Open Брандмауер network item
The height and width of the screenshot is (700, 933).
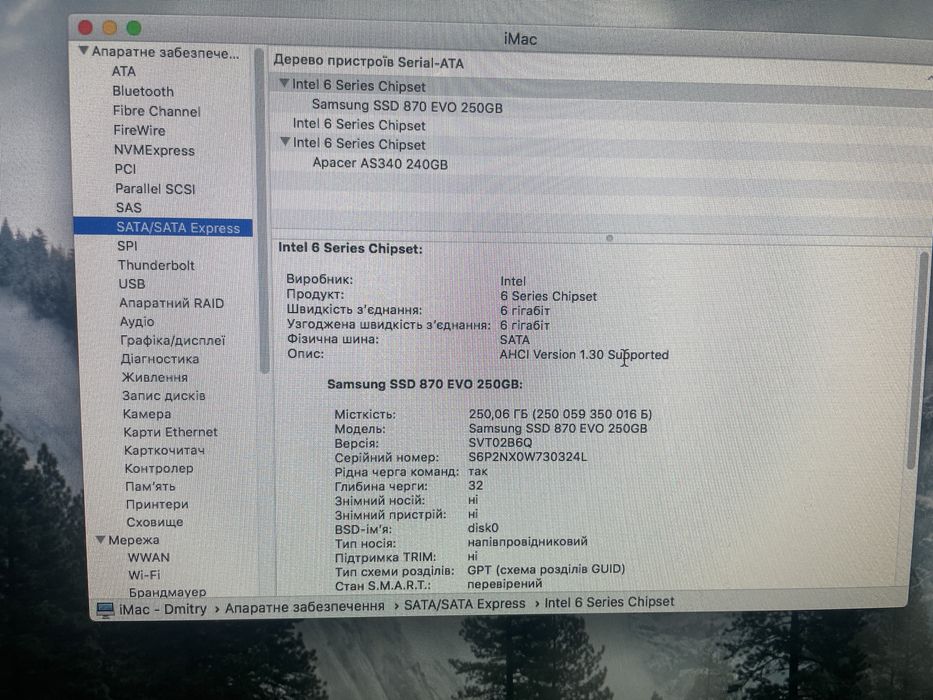(x=167, y=592)
